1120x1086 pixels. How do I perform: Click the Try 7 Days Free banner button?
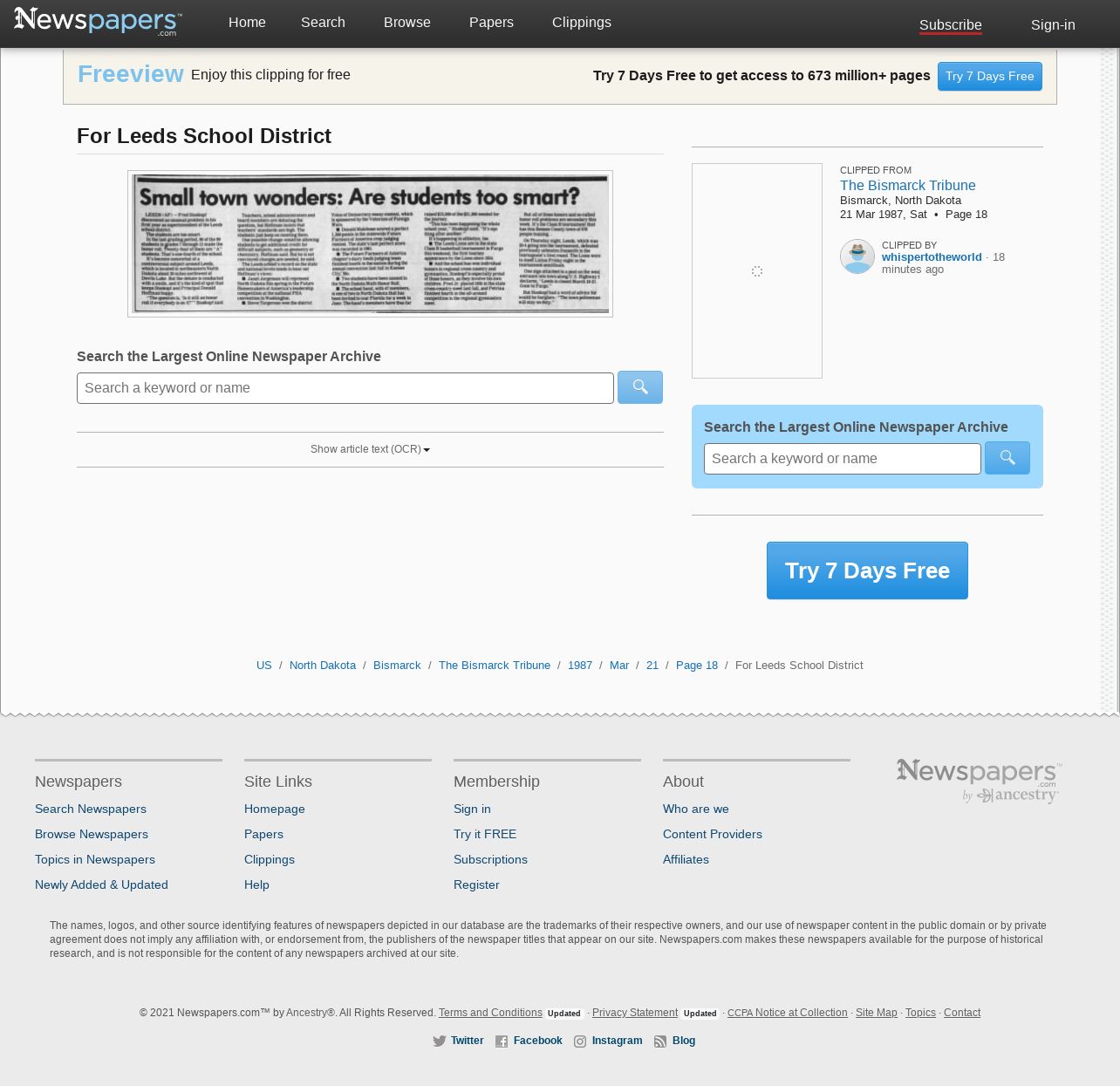[990, 76]
